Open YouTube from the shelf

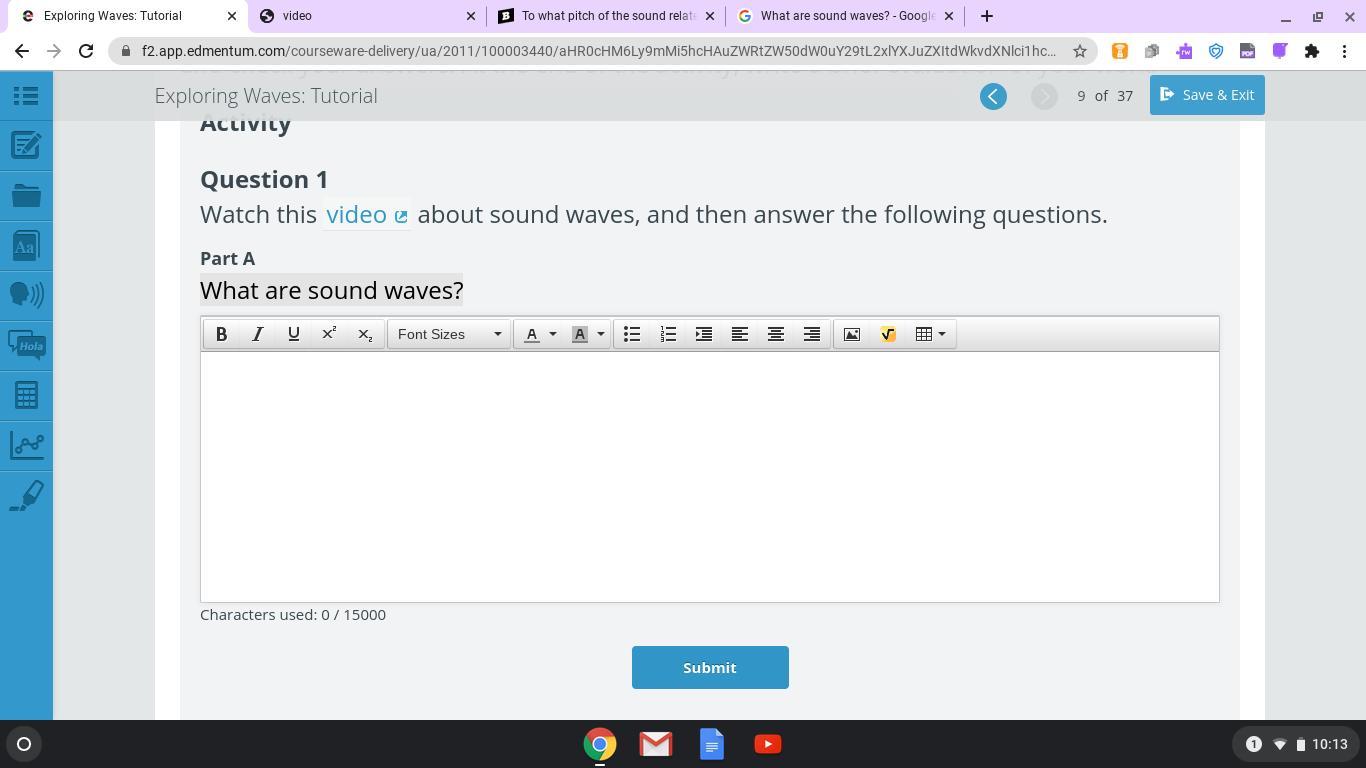768,744
